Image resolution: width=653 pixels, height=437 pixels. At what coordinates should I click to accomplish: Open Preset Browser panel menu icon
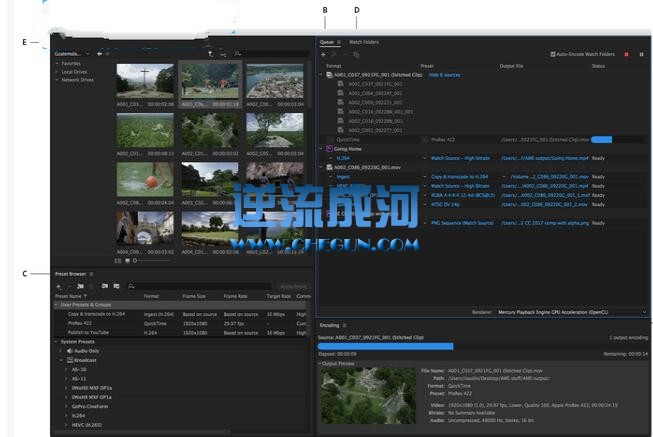tap(91, 274)
